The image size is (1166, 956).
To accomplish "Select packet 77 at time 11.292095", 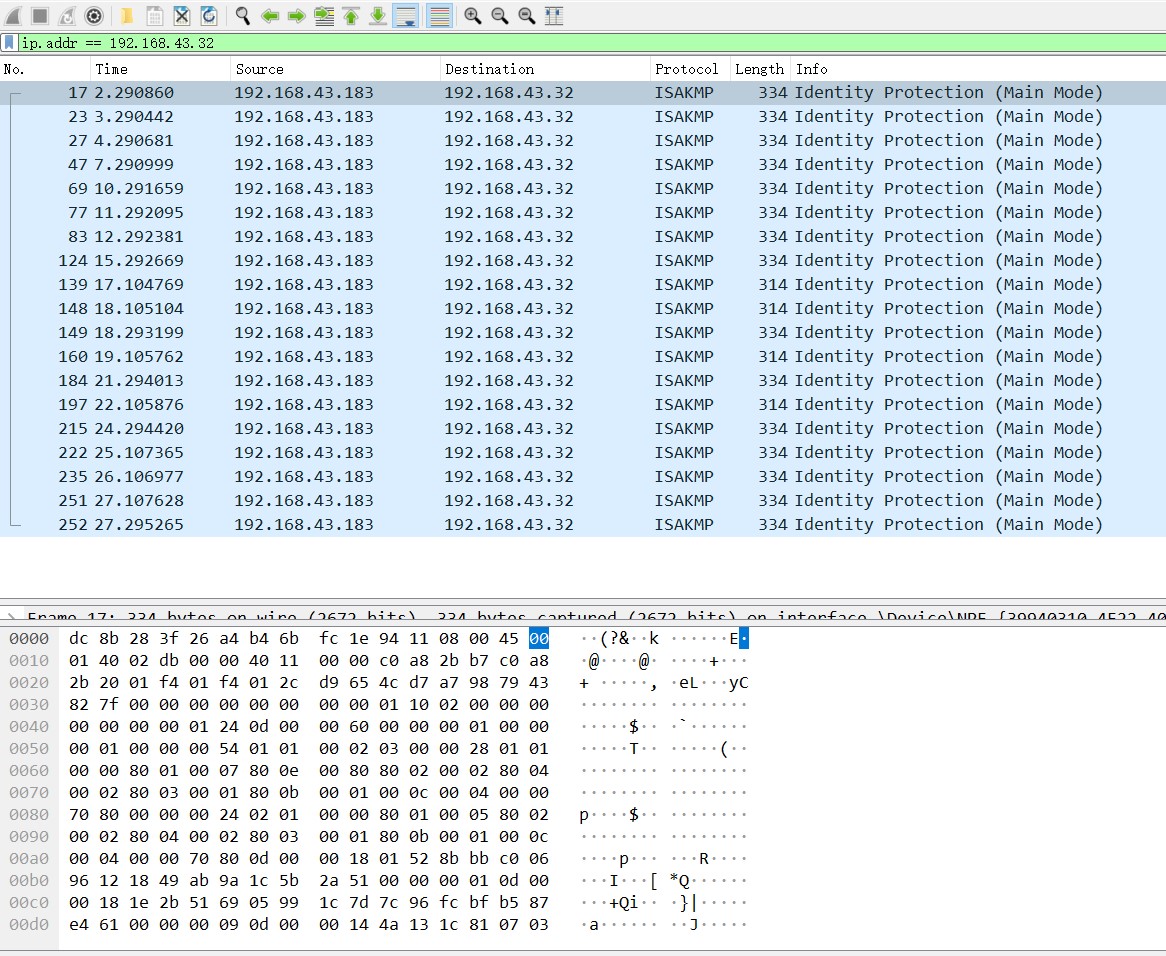I will pyautogui.click(x=583, y=213).
